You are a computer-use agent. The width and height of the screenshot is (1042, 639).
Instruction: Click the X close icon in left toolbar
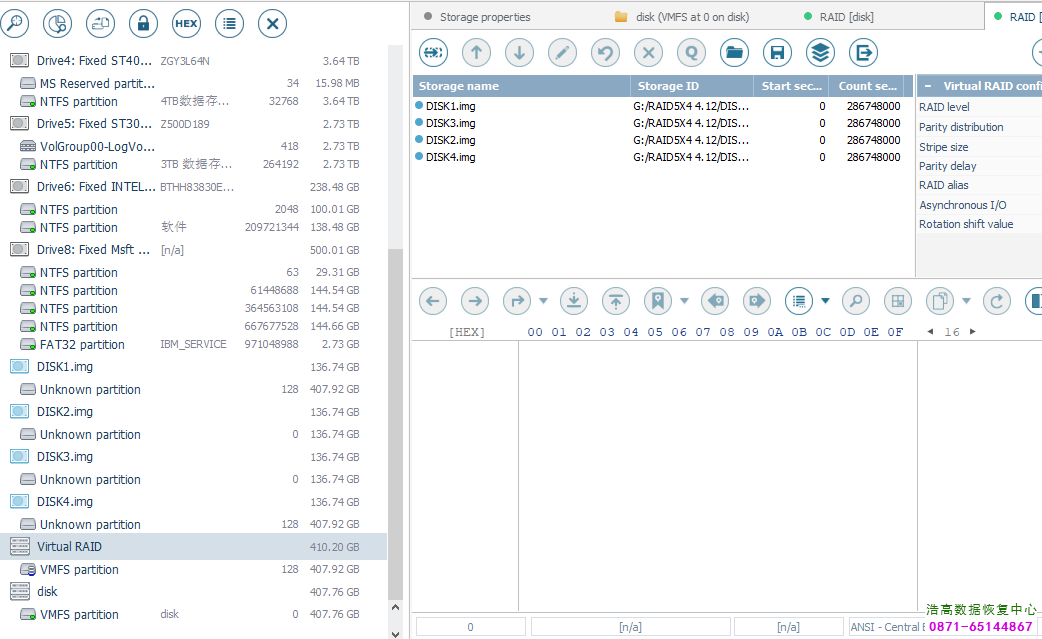(x=273, y=23)
